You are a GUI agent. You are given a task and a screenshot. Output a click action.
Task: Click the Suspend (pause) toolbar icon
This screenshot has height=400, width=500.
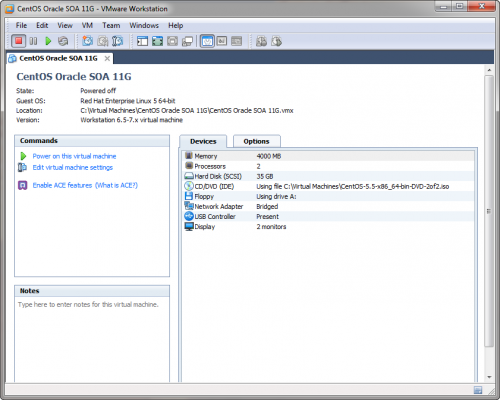pos(33,41)
